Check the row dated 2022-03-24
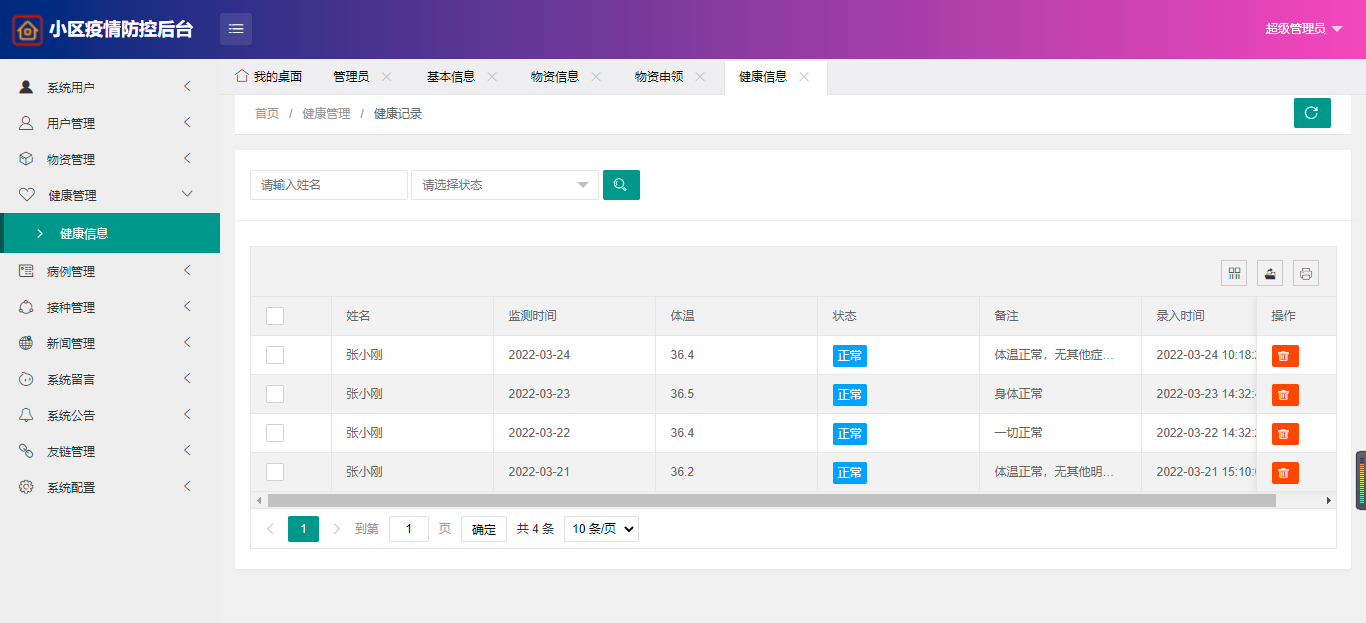This screenshot has height=623, width=1366. tap(275, 355)
